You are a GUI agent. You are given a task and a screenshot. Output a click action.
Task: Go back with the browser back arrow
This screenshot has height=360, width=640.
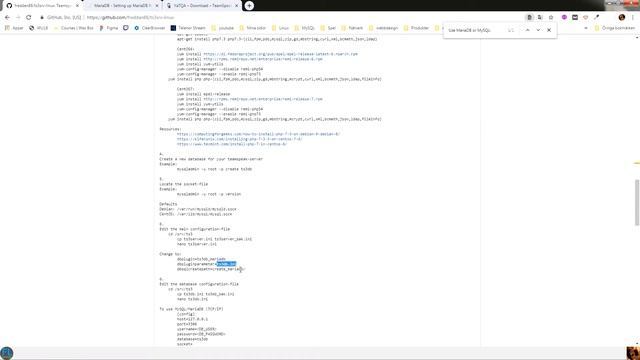[x=7, y=18]
